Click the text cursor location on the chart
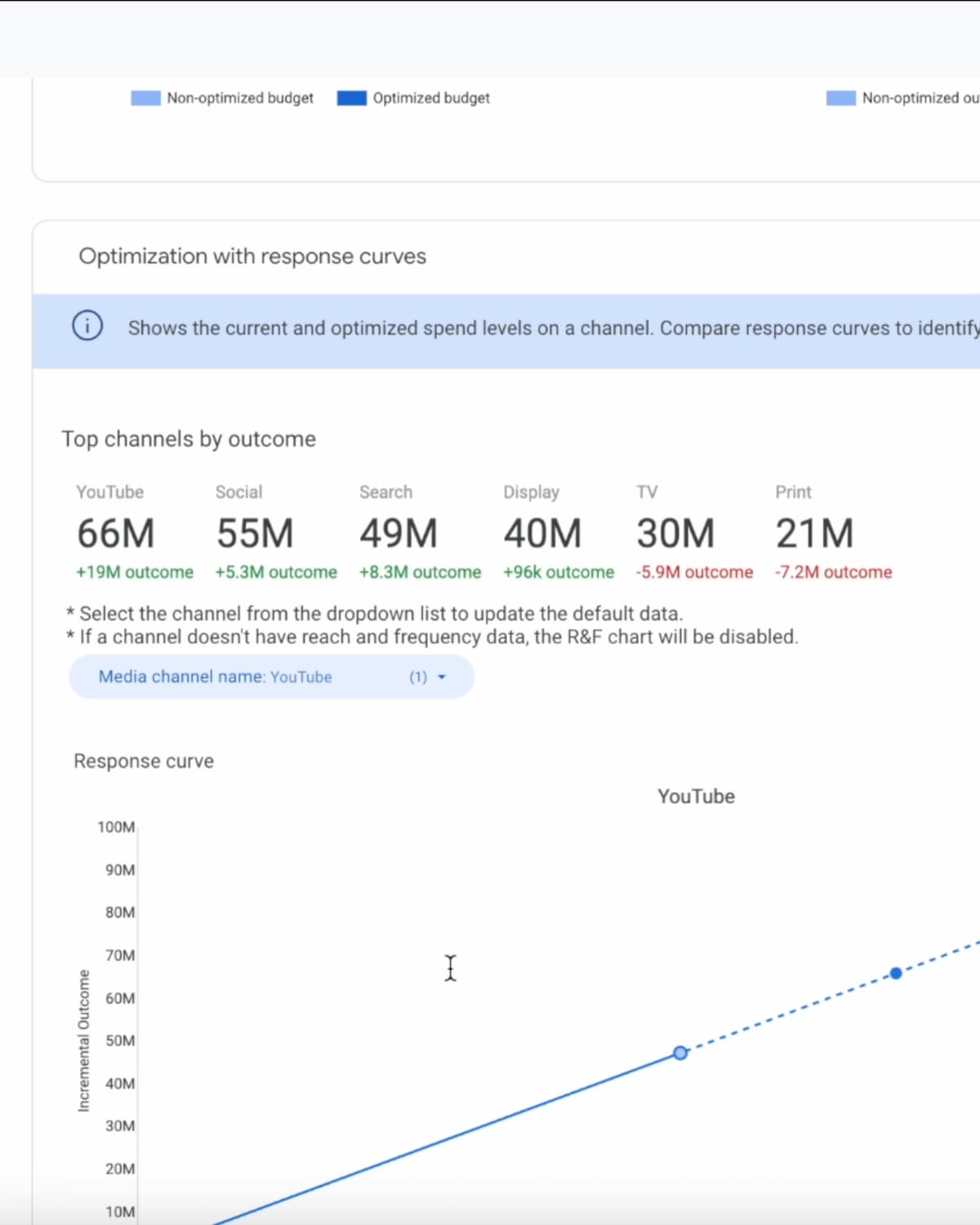The height and width of the screenshot is (1225, 980). click(x=450, y=968)
